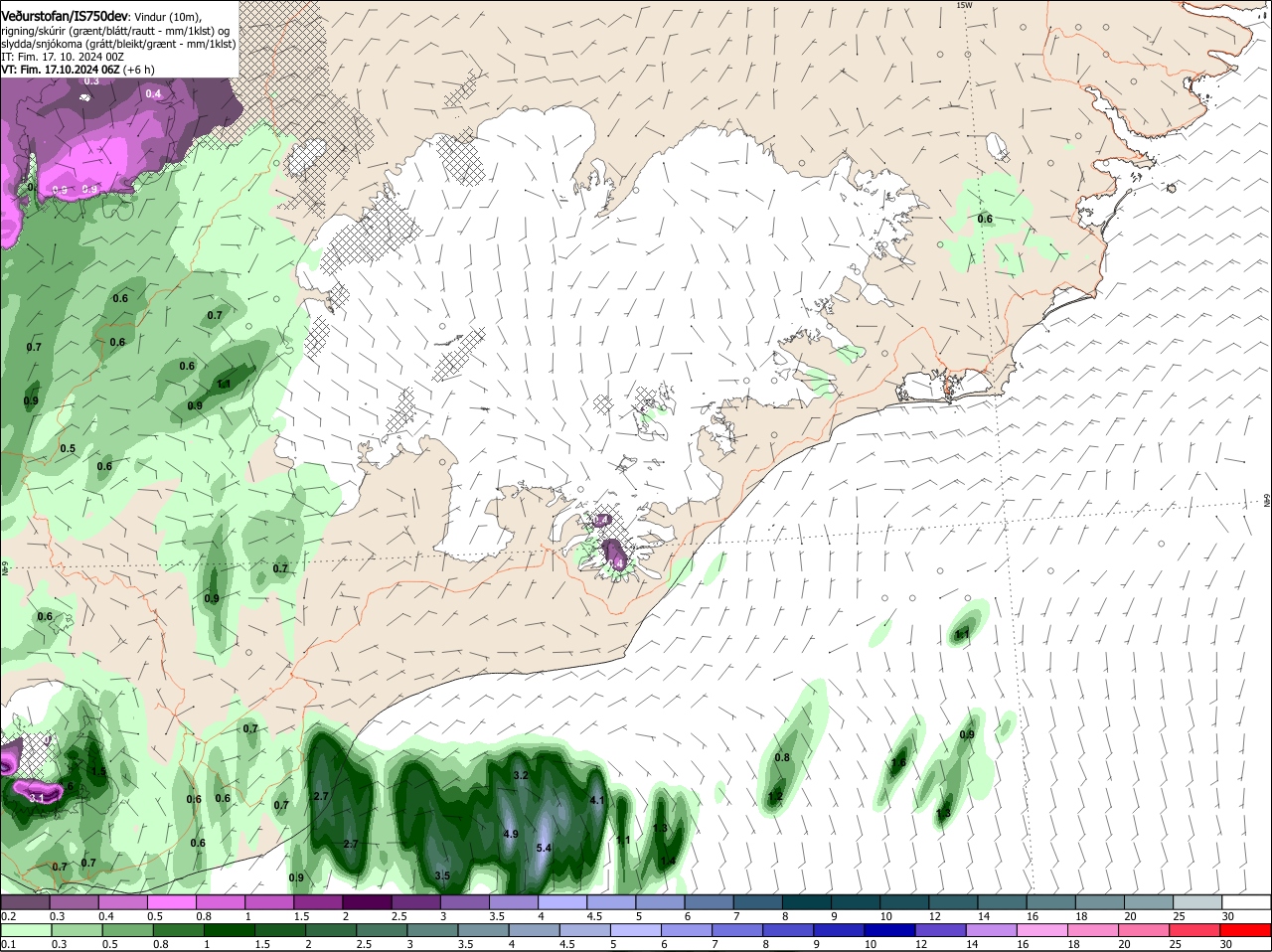
Task: Click the 'IT: Fim. 17. 10. 2024 00Z' line
Action: coord(63,58)
